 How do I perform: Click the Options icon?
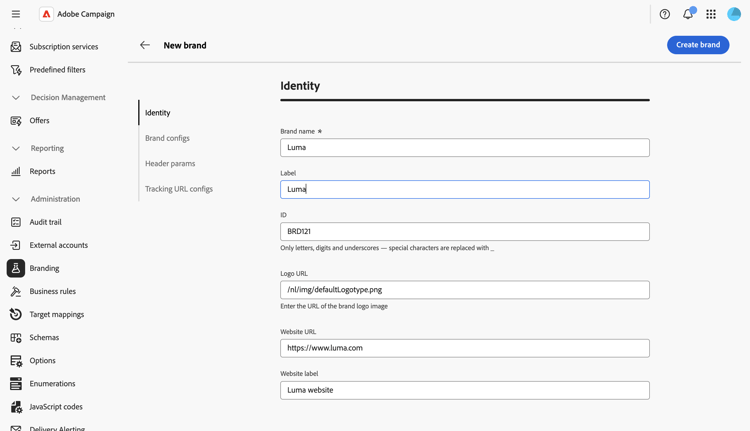(16, 361)
